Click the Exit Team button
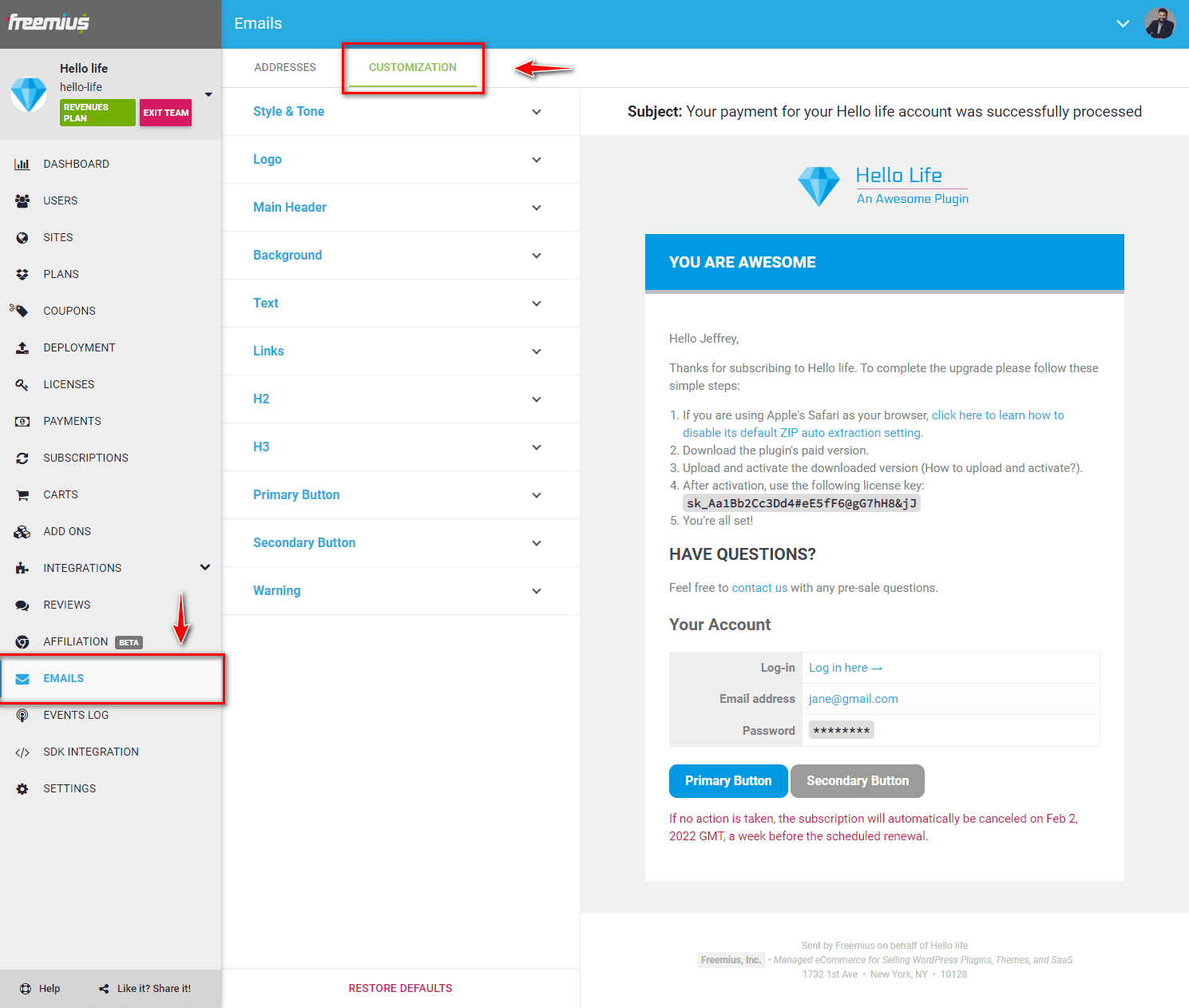This screenshot has width=1189, height=1008. pos(166,113)
